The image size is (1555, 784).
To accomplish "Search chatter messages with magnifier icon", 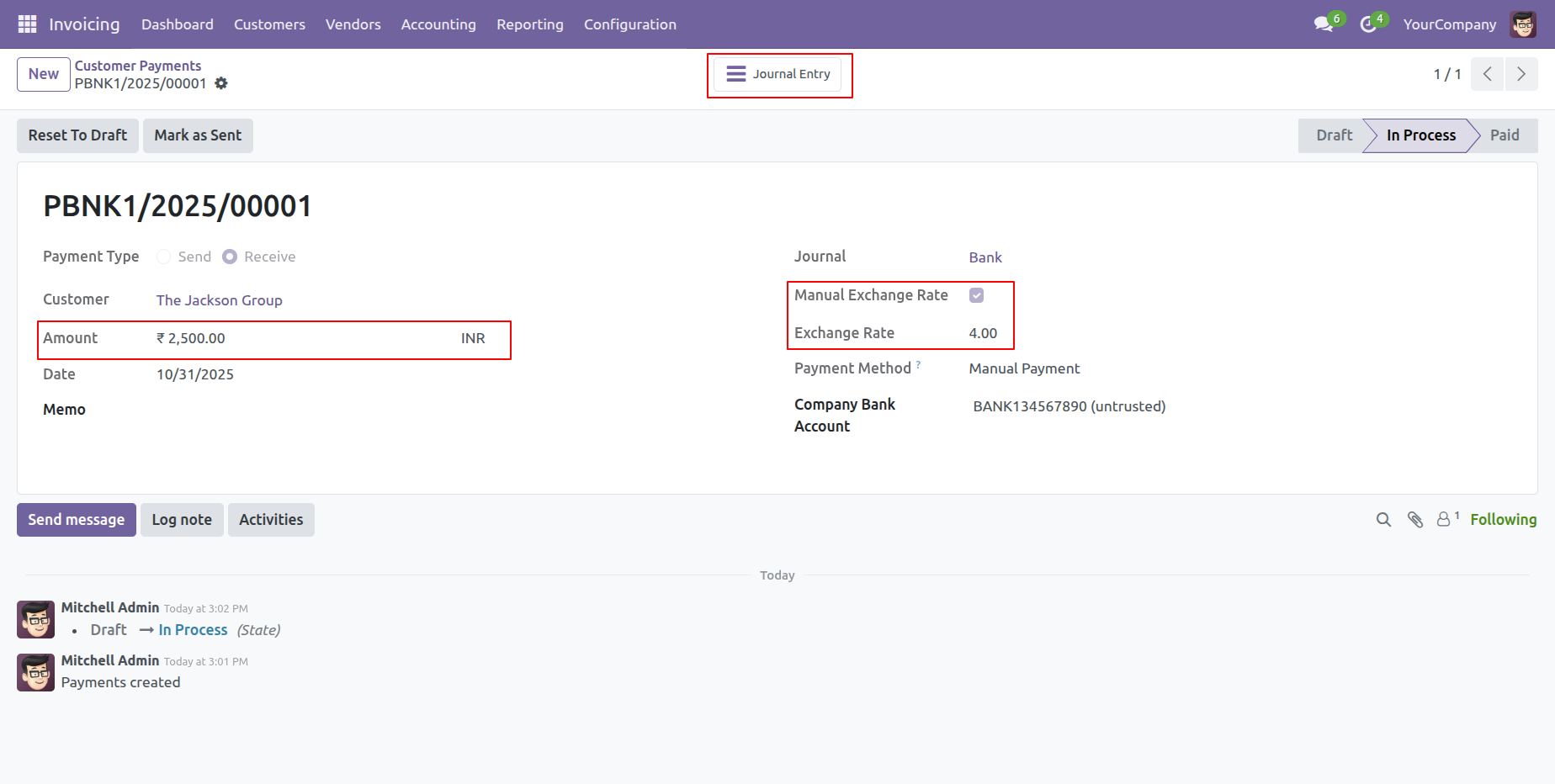I will click(x=1383, y=520).
